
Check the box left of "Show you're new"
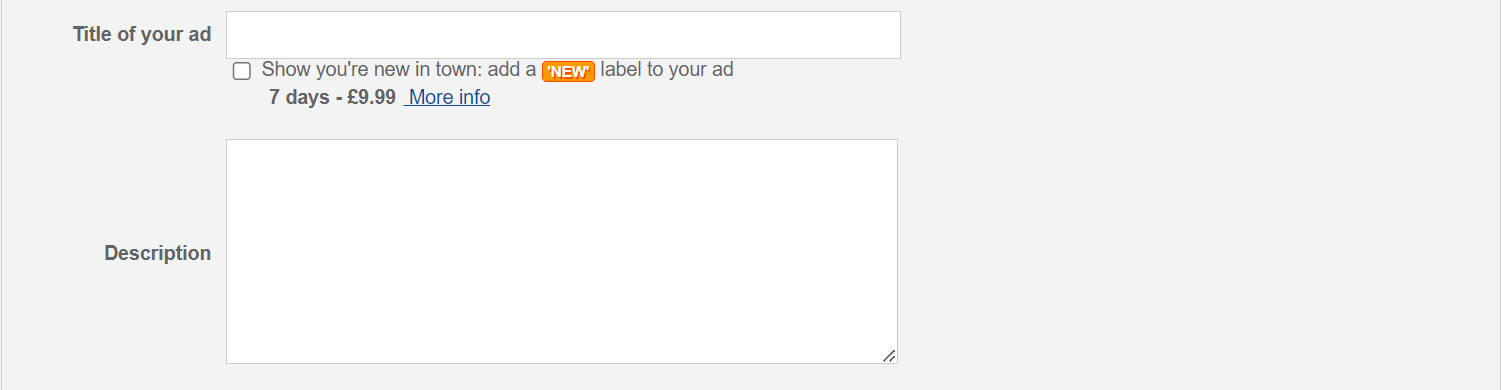tap(241, 71)
